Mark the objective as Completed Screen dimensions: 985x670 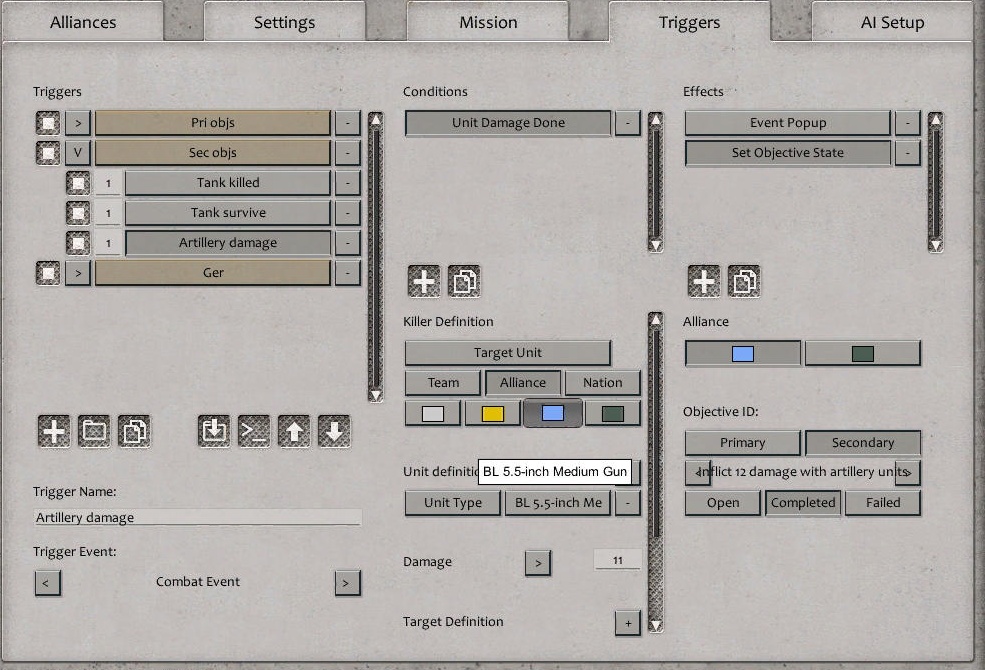[802, 503]
